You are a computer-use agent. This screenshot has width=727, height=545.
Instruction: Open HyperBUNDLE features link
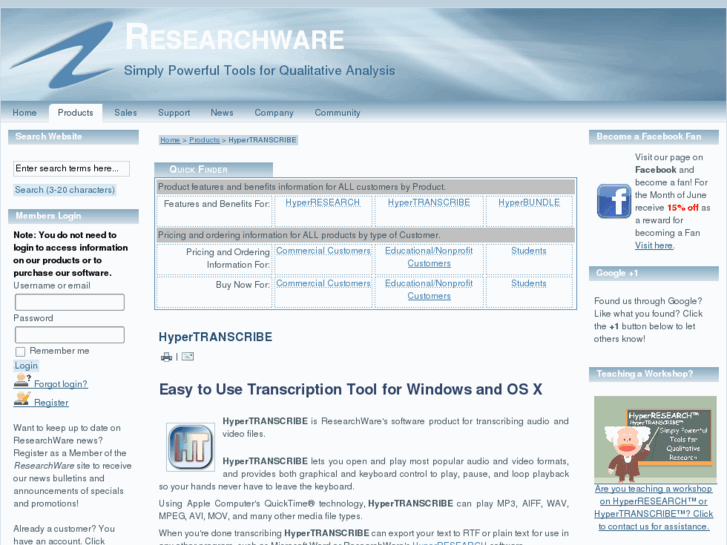(529, 203)
